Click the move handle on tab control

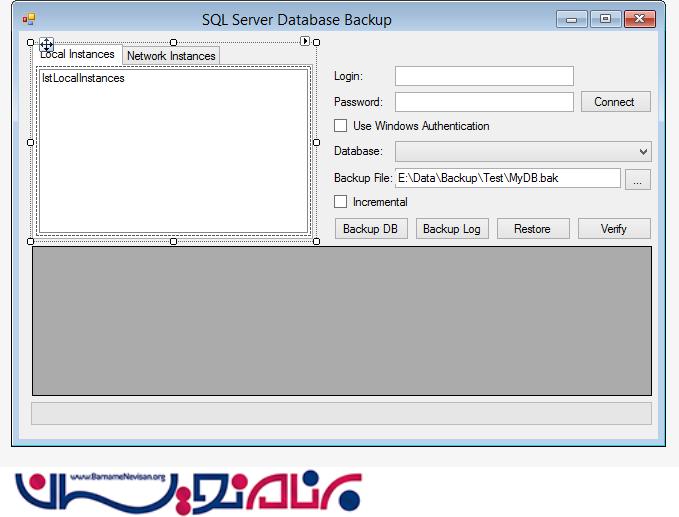[x=46, y=44]
